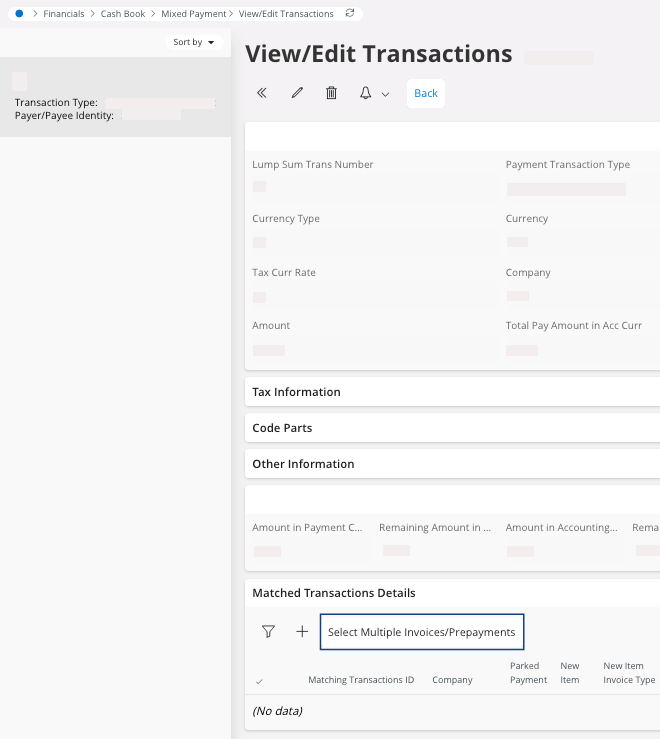Open Mixed Payment breadcrumb link

[194, 14]
